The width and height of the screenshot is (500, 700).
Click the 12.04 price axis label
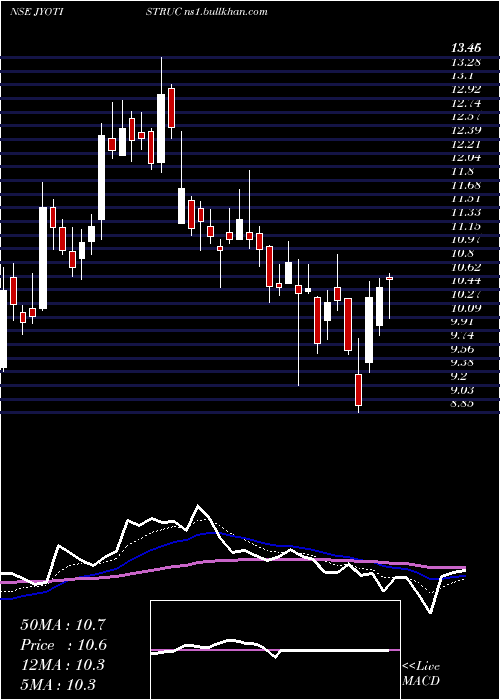(467, 158)
